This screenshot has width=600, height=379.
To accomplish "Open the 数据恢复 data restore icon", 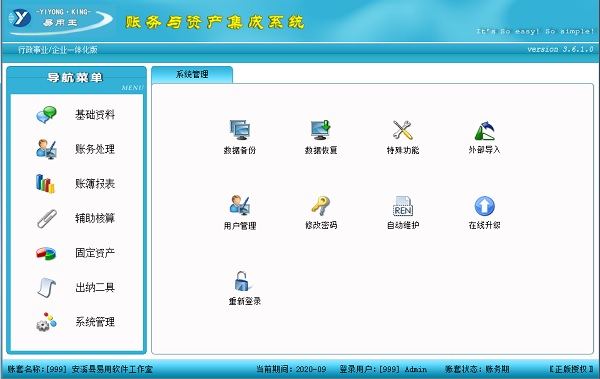I will pos(321,130).
